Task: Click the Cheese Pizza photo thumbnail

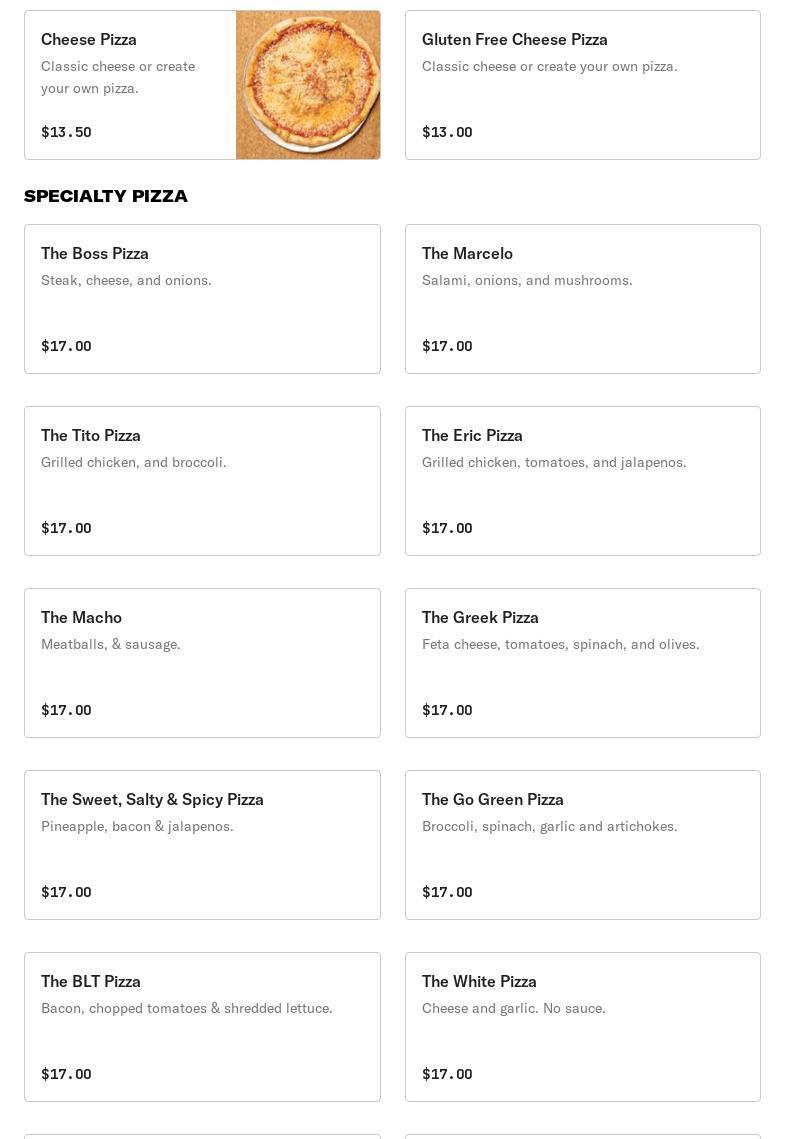Action: coord(308,85)
